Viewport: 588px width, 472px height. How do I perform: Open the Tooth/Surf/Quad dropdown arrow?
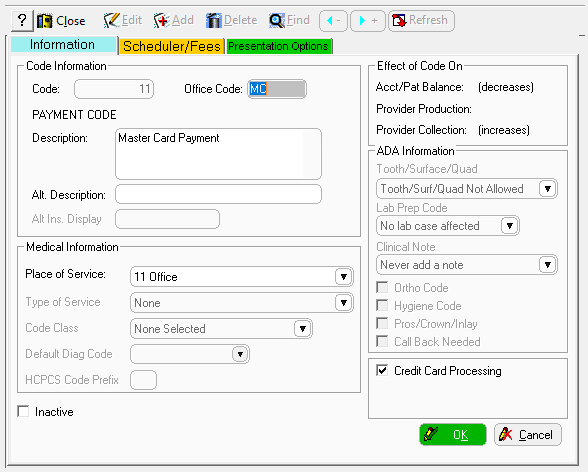coord(547,189)
